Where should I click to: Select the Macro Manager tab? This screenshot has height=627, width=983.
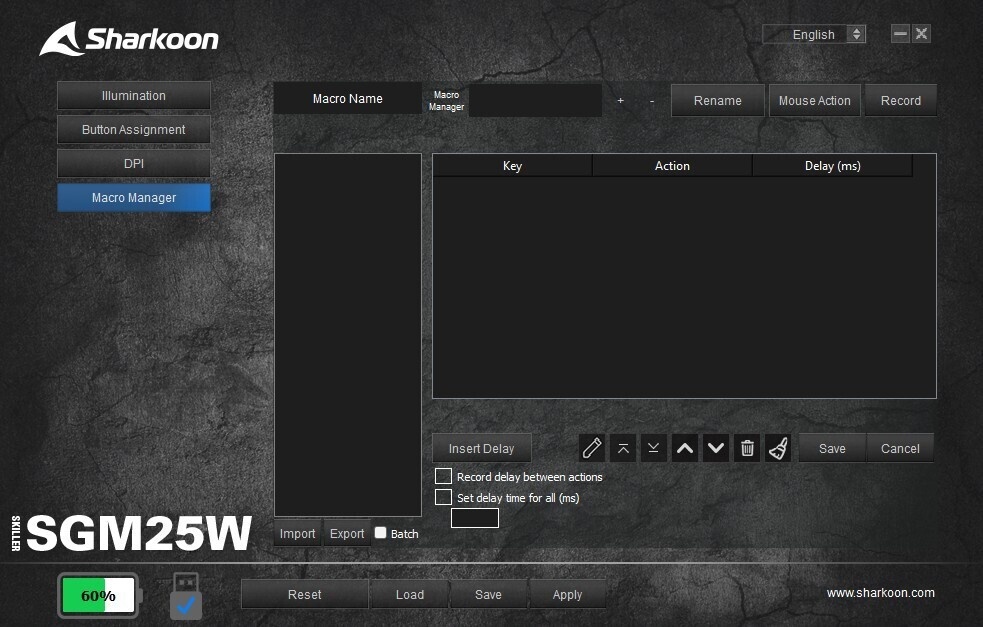[134, 198]
